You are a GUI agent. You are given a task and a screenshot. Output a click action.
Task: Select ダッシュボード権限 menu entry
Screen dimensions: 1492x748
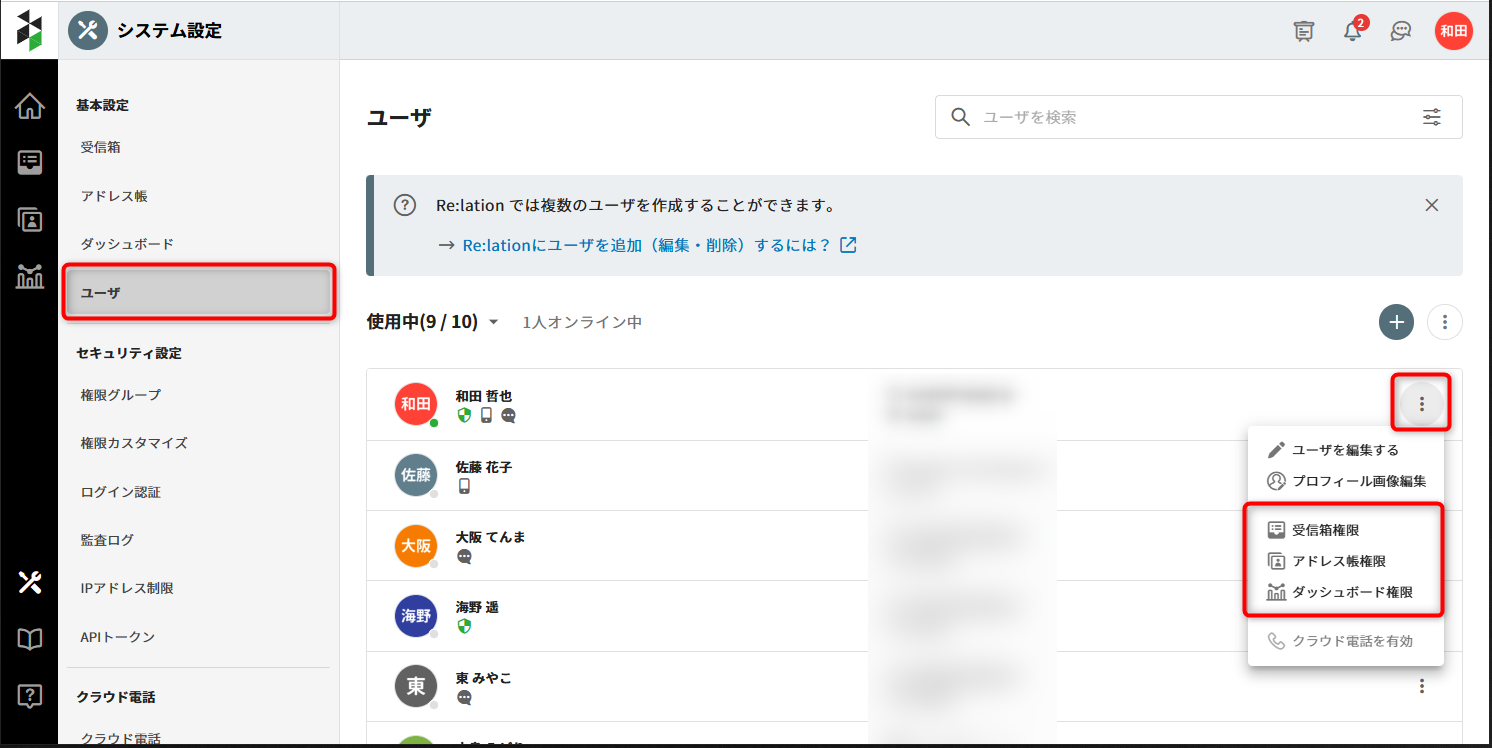coord(1352,592)
